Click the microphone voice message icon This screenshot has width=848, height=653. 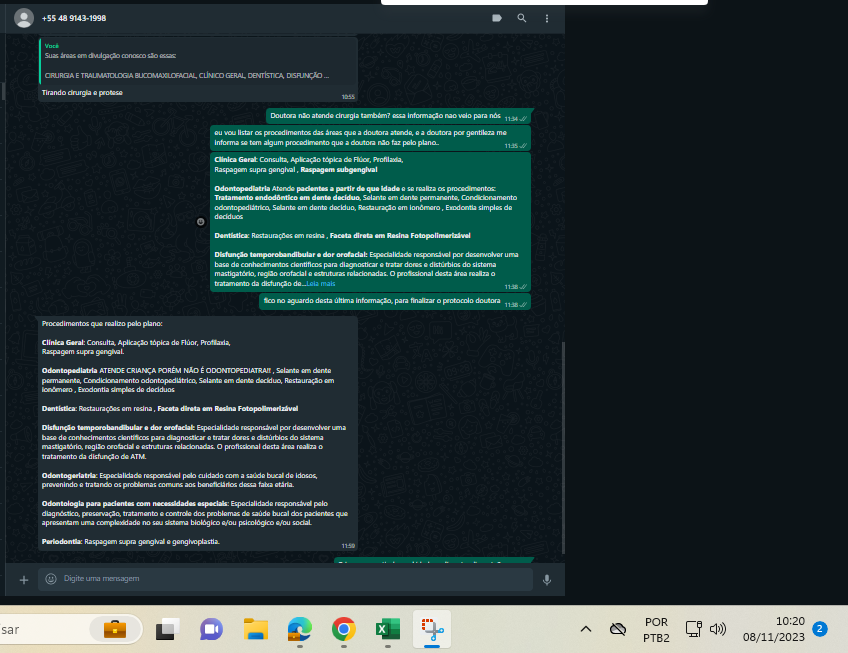pyautogui.click(x=547, y=580)
